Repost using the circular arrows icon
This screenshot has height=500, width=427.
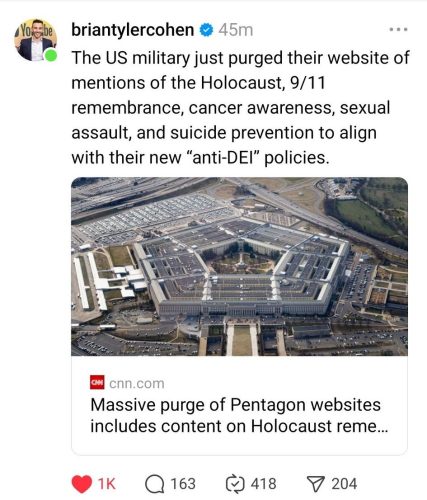(x=235, y=484)
